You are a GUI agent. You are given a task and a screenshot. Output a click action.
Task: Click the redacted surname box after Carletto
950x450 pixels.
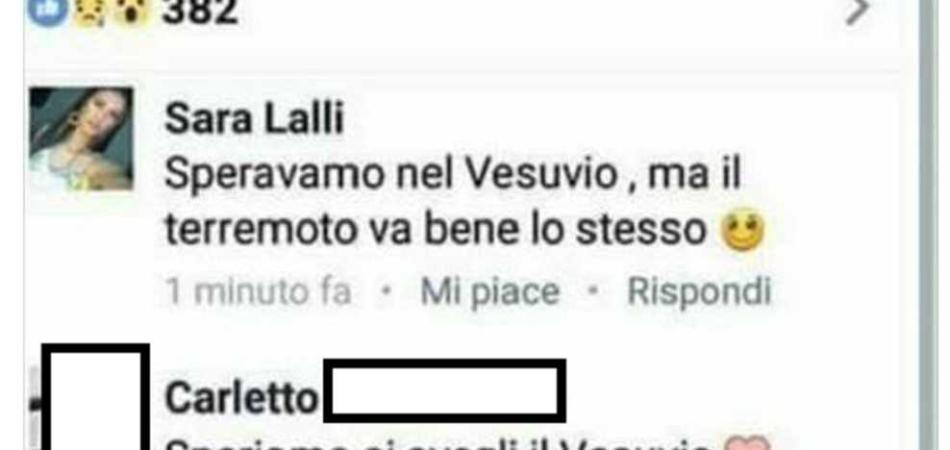click(445, 390)
